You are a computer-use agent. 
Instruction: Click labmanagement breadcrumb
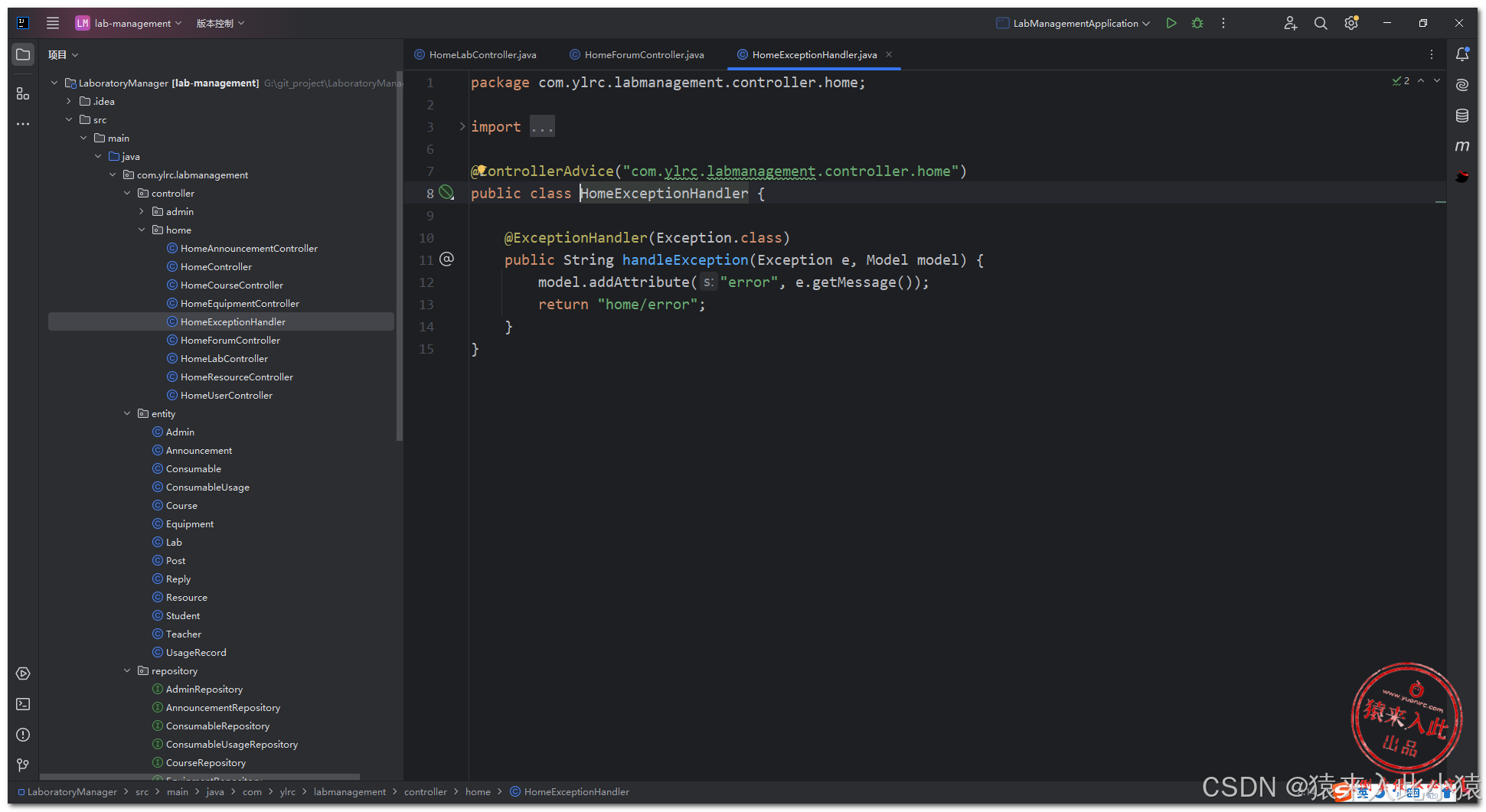click(350, 791)
